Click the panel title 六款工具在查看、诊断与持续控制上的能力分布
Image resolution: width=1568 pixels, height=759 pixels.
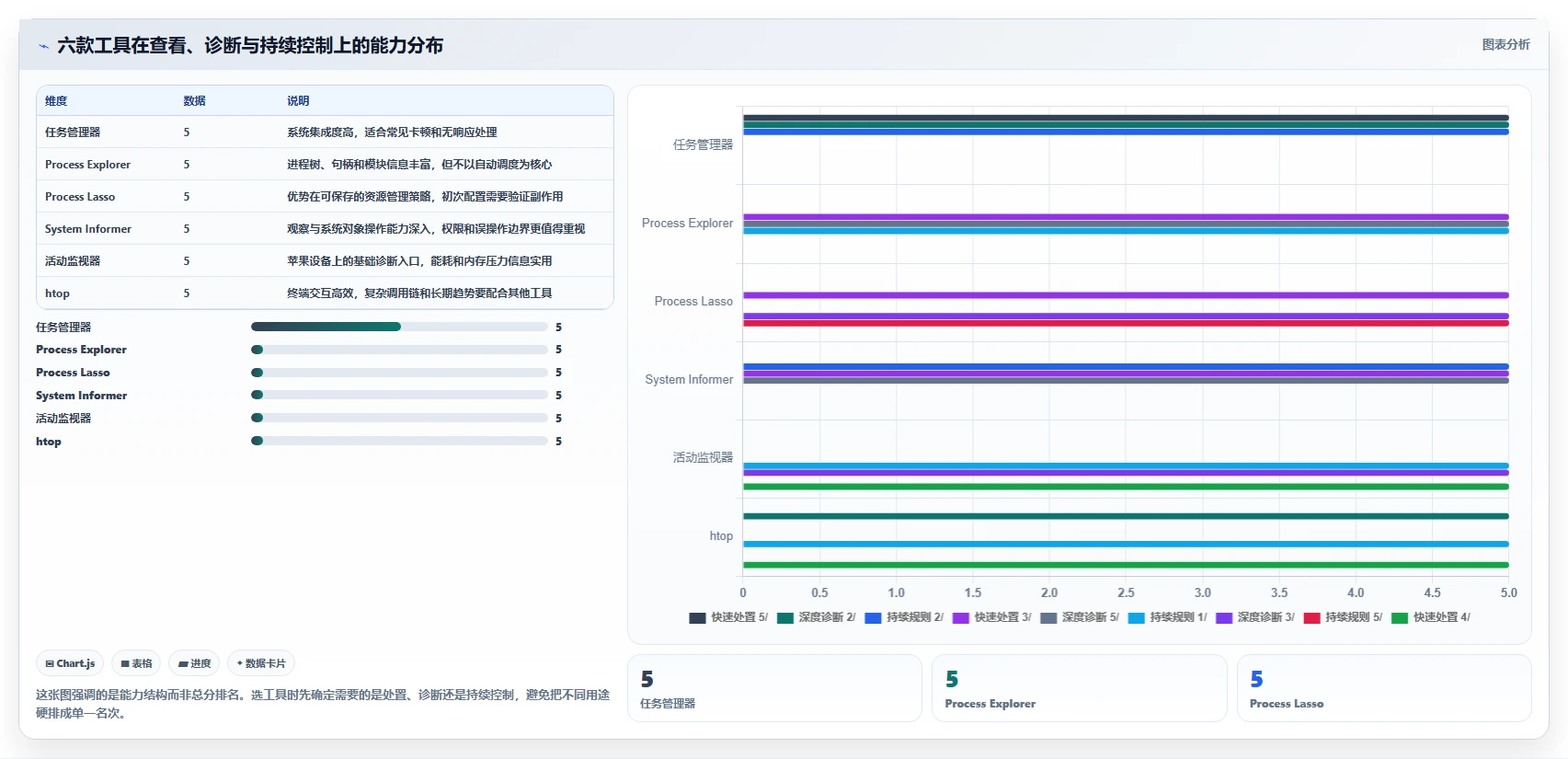250,46
